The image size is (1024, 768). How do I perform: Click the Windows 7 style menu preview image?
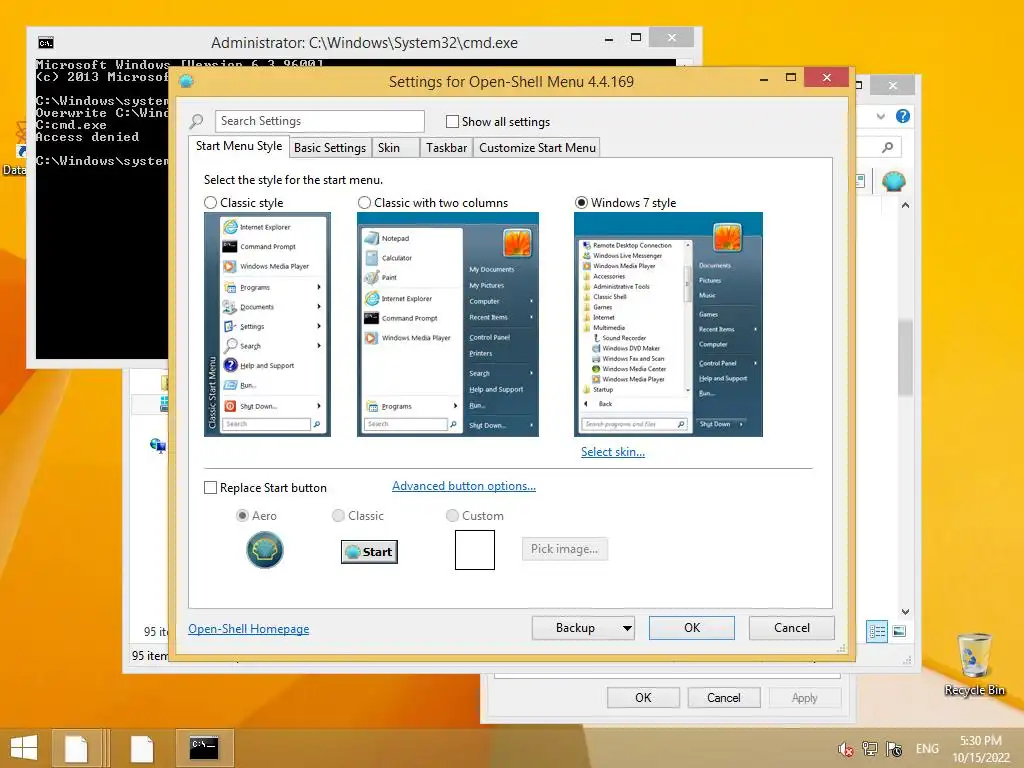tap(668, 325)
